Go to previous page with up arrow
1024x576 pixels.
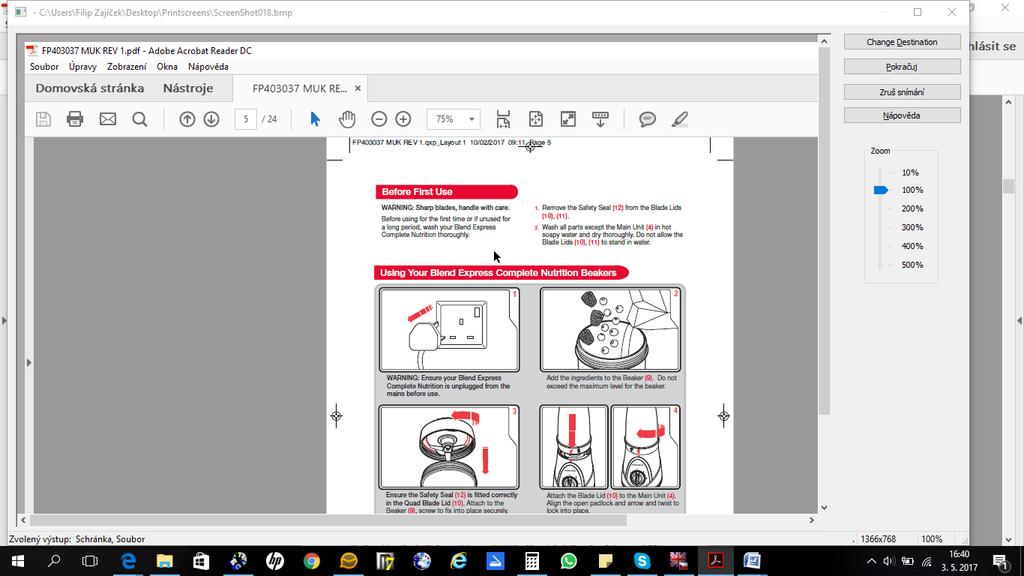point(187,119)
